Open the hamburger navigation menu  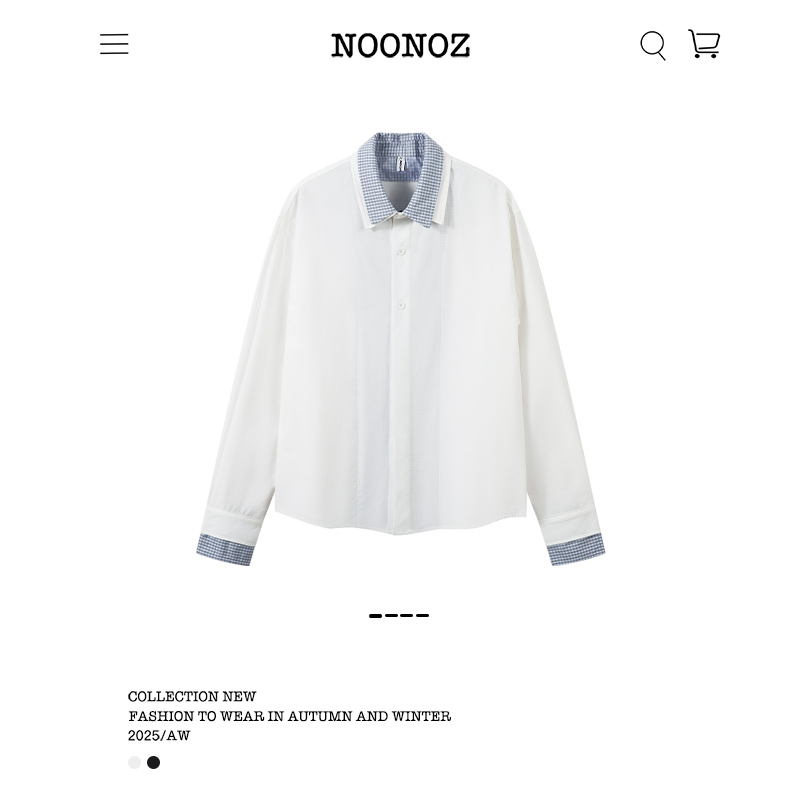coord(114,44)
